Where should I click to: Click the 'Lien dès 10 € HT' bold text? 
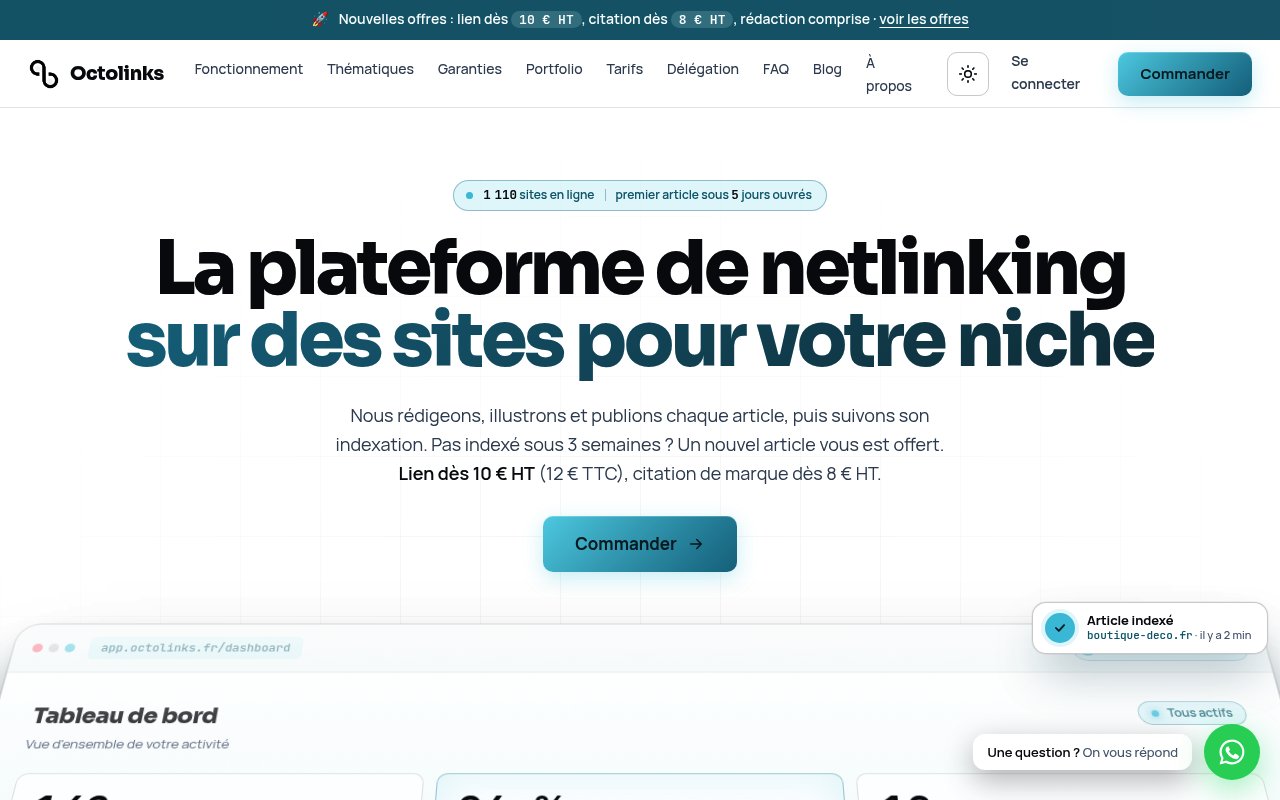click(467, 474)
